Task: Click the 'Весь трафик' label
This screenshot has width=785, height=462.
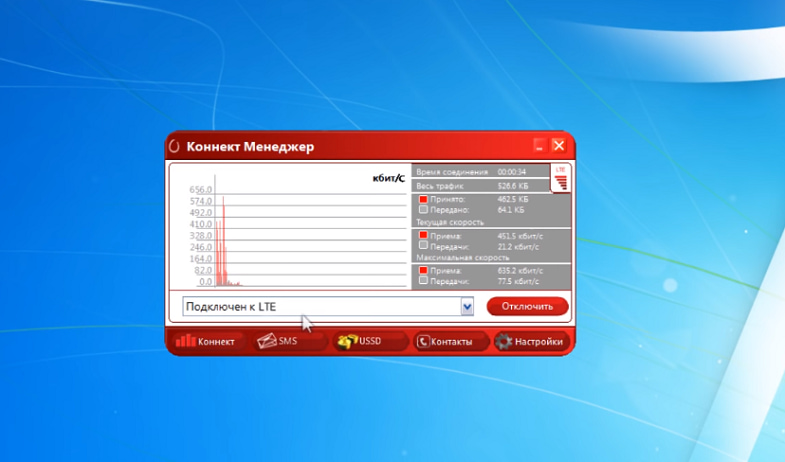Action: click(440, 186)
